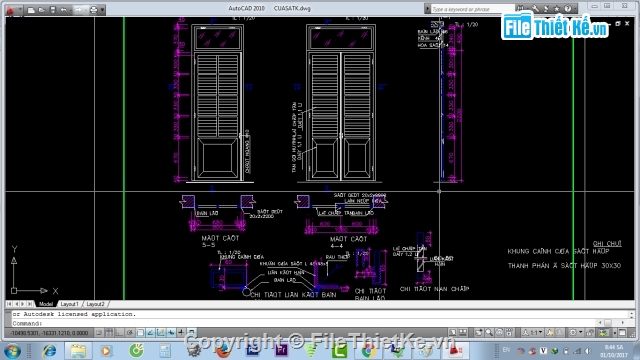The width and height of the screenshot is (640, 360).
Task: Click the Open file icon
Action: click(42, 10)
